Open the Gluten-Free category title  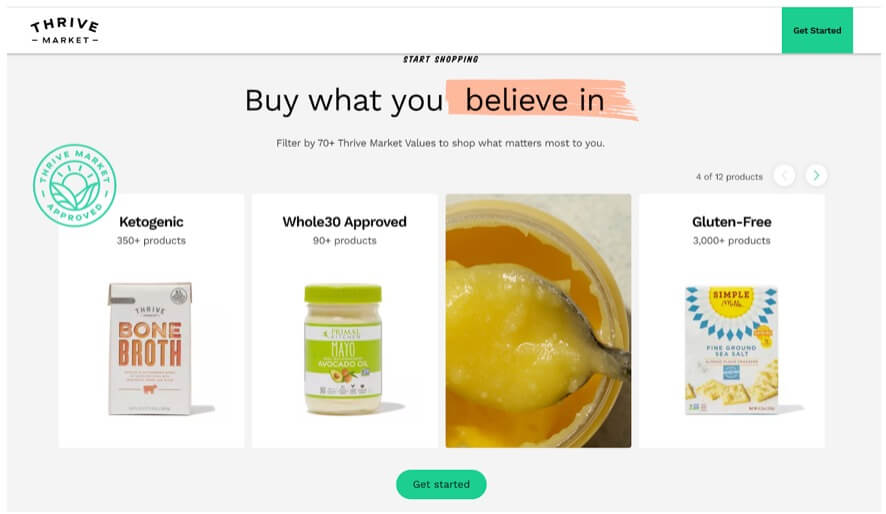coord(731,222)
